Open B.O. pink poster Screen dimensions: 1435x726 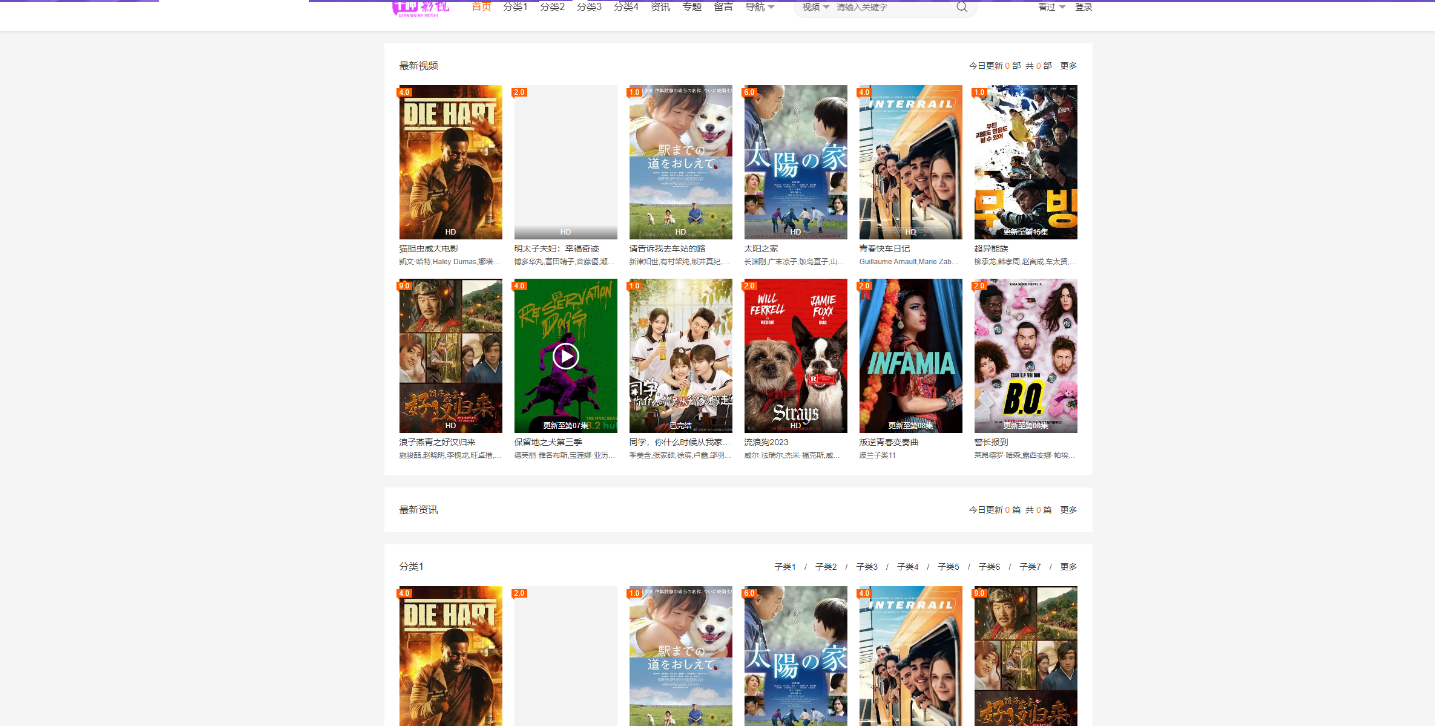pos(1026,356)
